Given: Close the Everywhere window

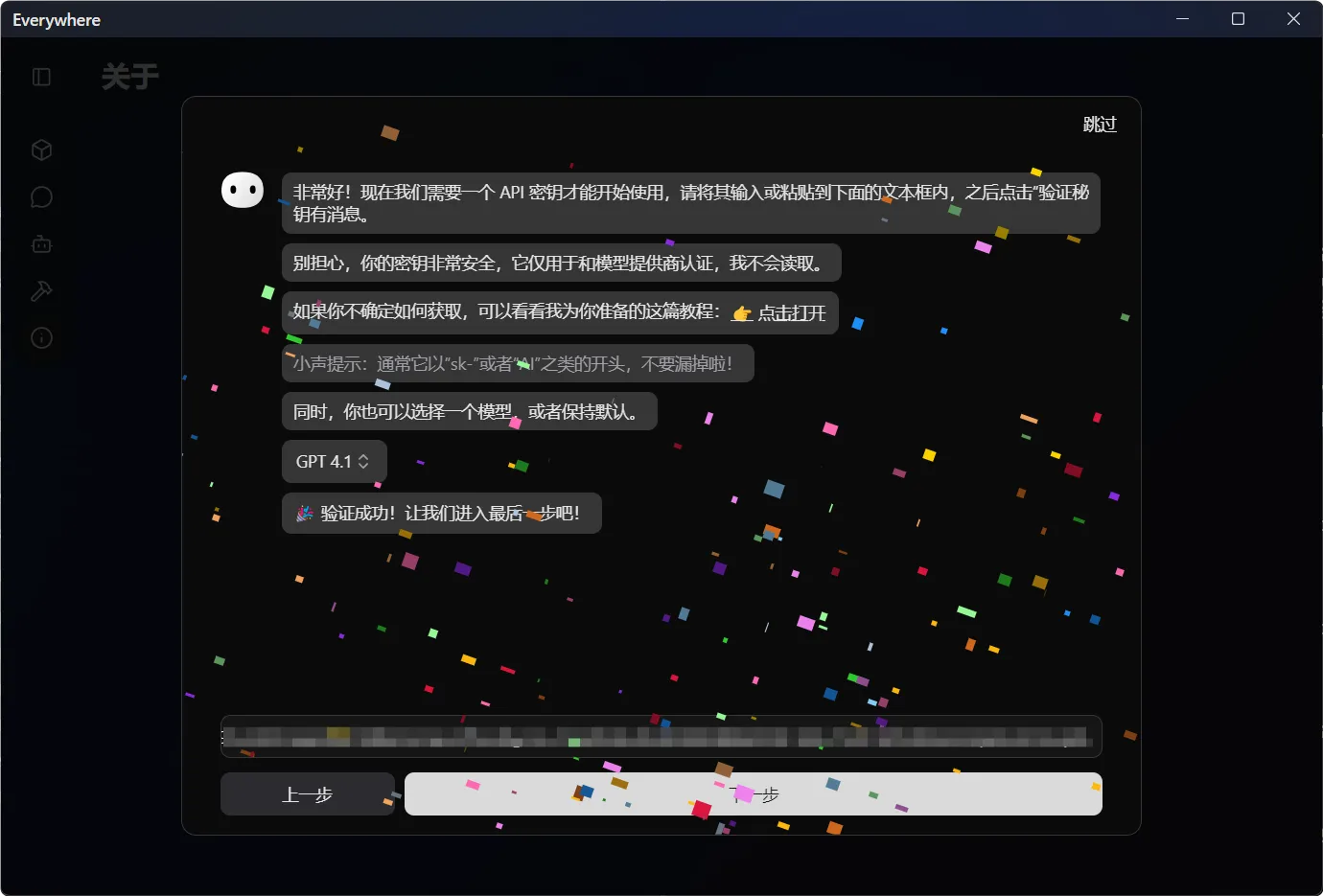Looking at the screenshot, I should (x=1293, y=19).
